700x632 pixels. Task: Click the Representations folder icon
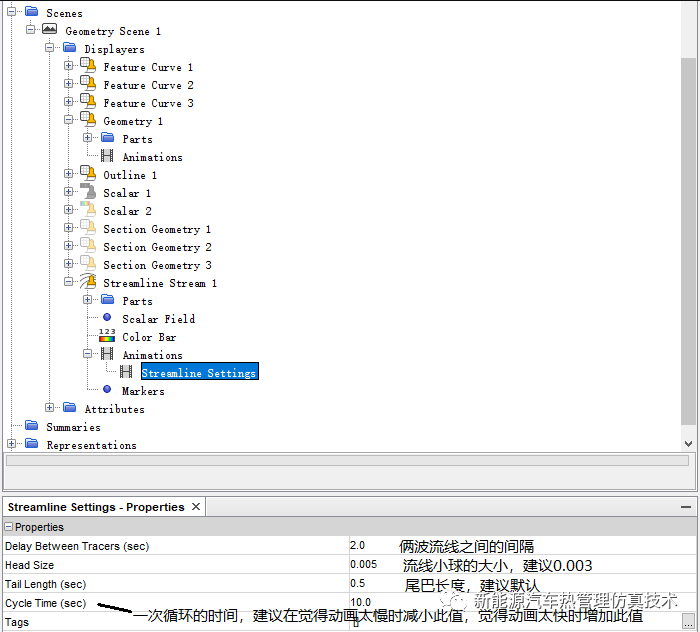(31, 443)
